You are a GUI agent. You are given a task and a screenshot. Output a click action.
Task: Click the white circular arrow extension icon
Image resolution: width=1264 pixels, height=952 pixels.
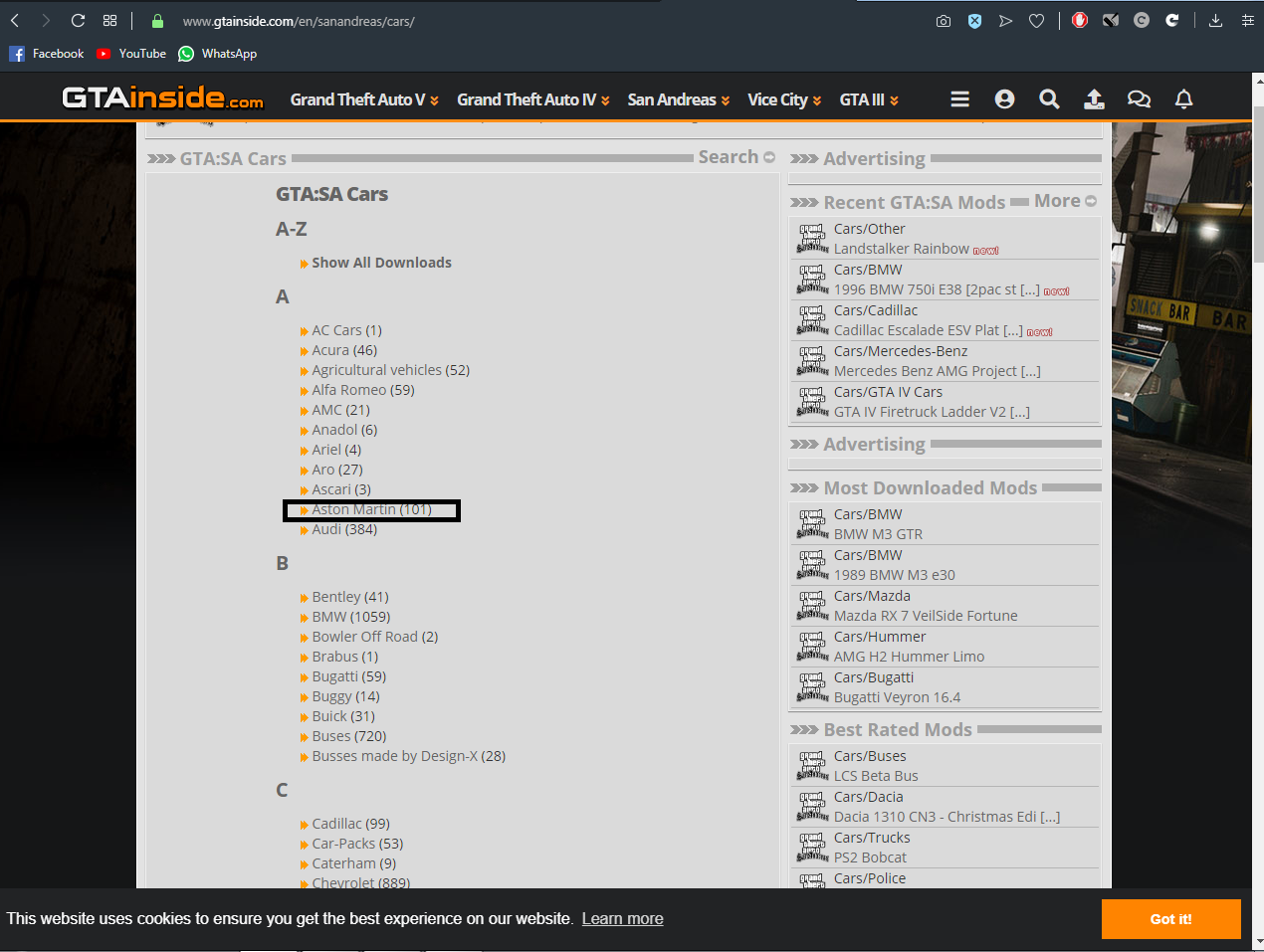(x=1172, y=20)
